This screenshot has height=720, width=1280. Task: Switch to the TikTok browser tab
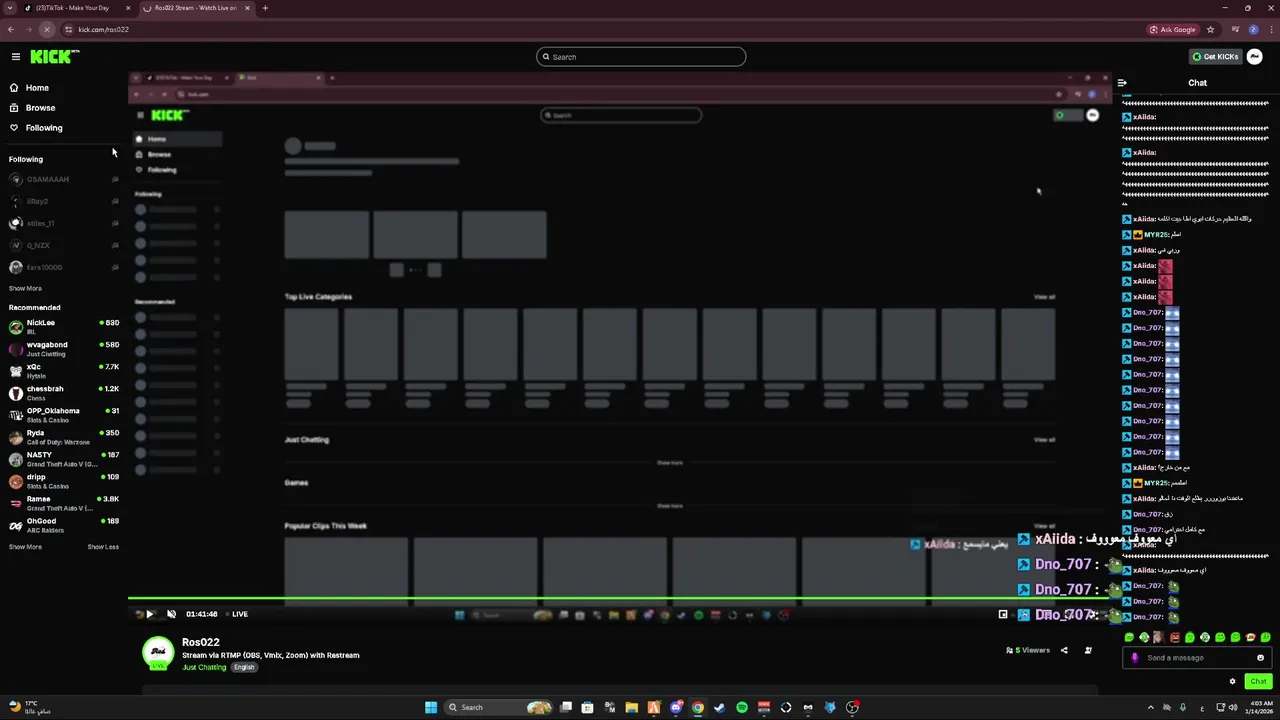[x=76, y=8]
